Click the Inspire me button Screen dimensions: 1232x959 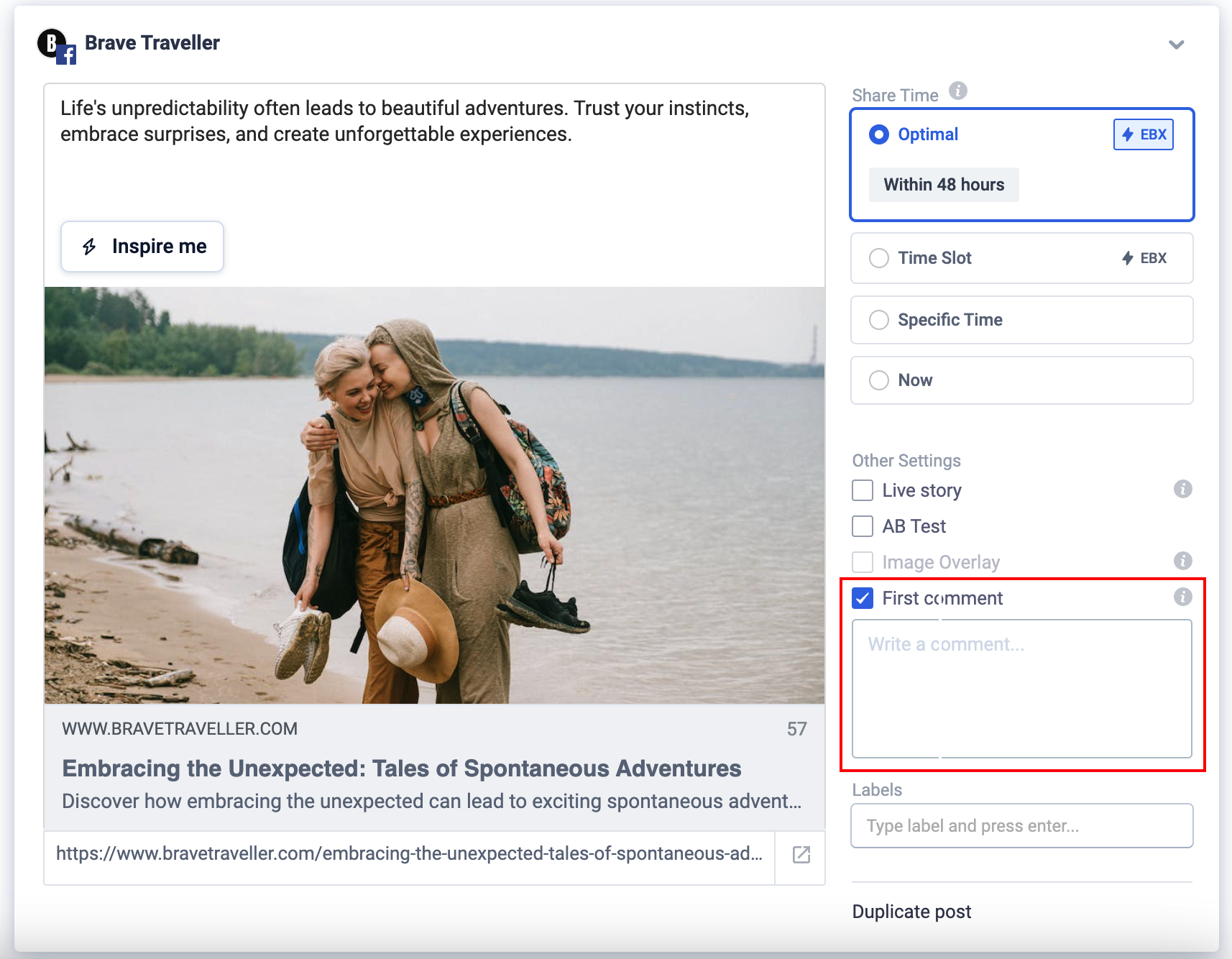142,247
